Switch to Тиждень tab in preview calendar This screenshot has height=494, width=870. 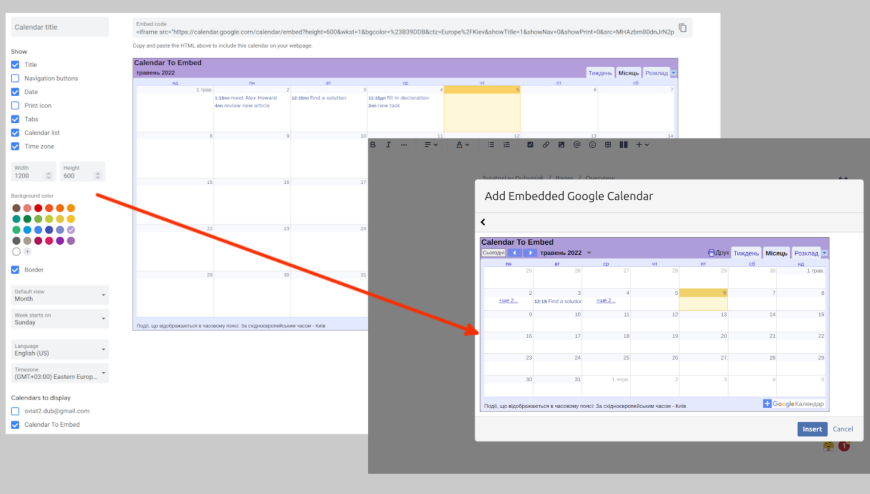pyautogui.click(x=600, y=73)
